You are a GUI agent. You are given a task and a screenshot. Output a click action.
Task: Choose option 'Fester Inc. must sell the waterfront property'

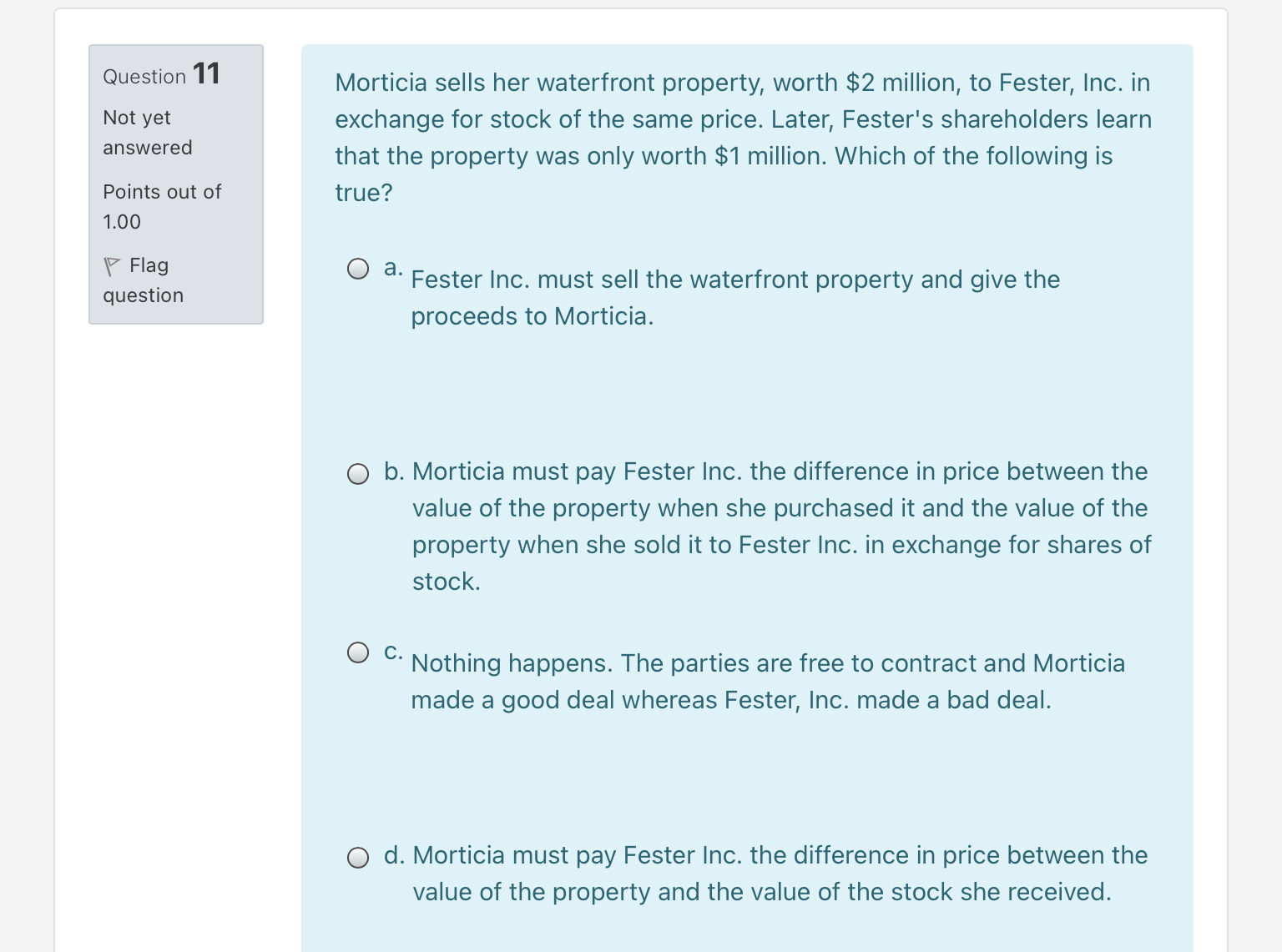click(734, 297)
